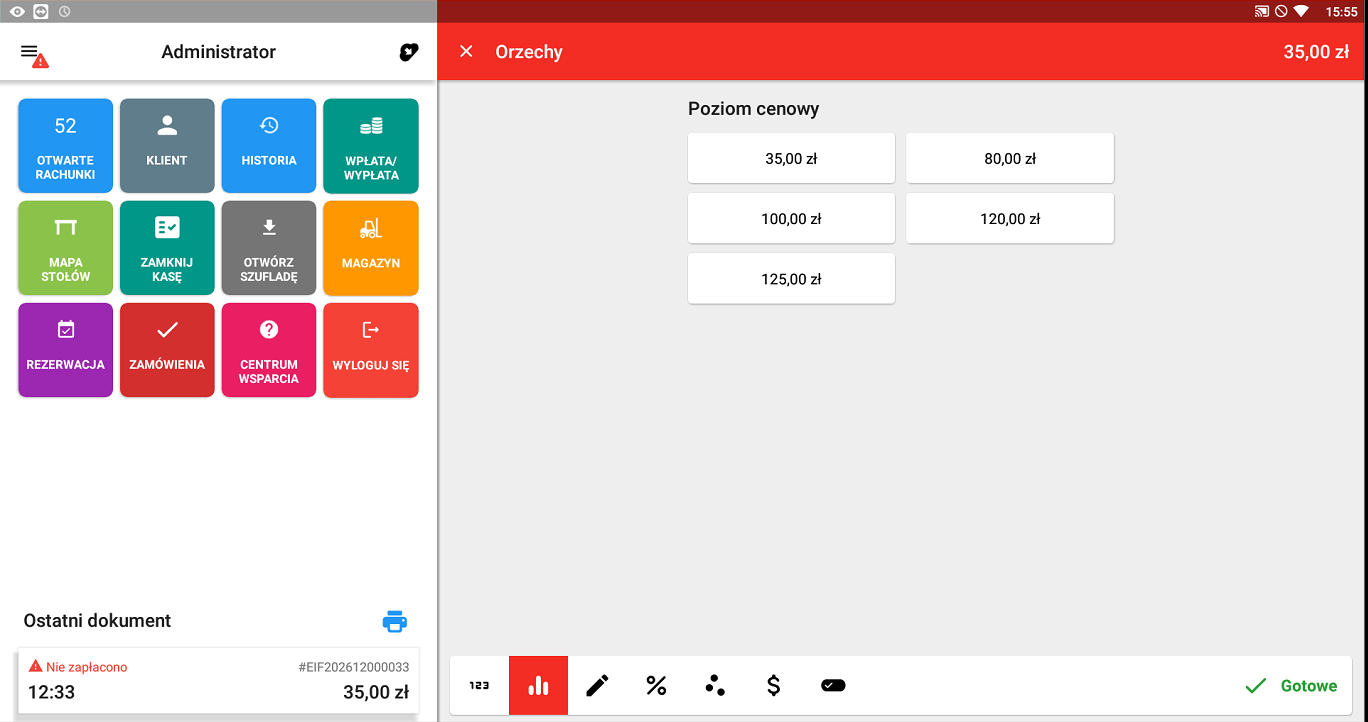Click the 35,00 zł total in the red header

tap(1316, 52)
